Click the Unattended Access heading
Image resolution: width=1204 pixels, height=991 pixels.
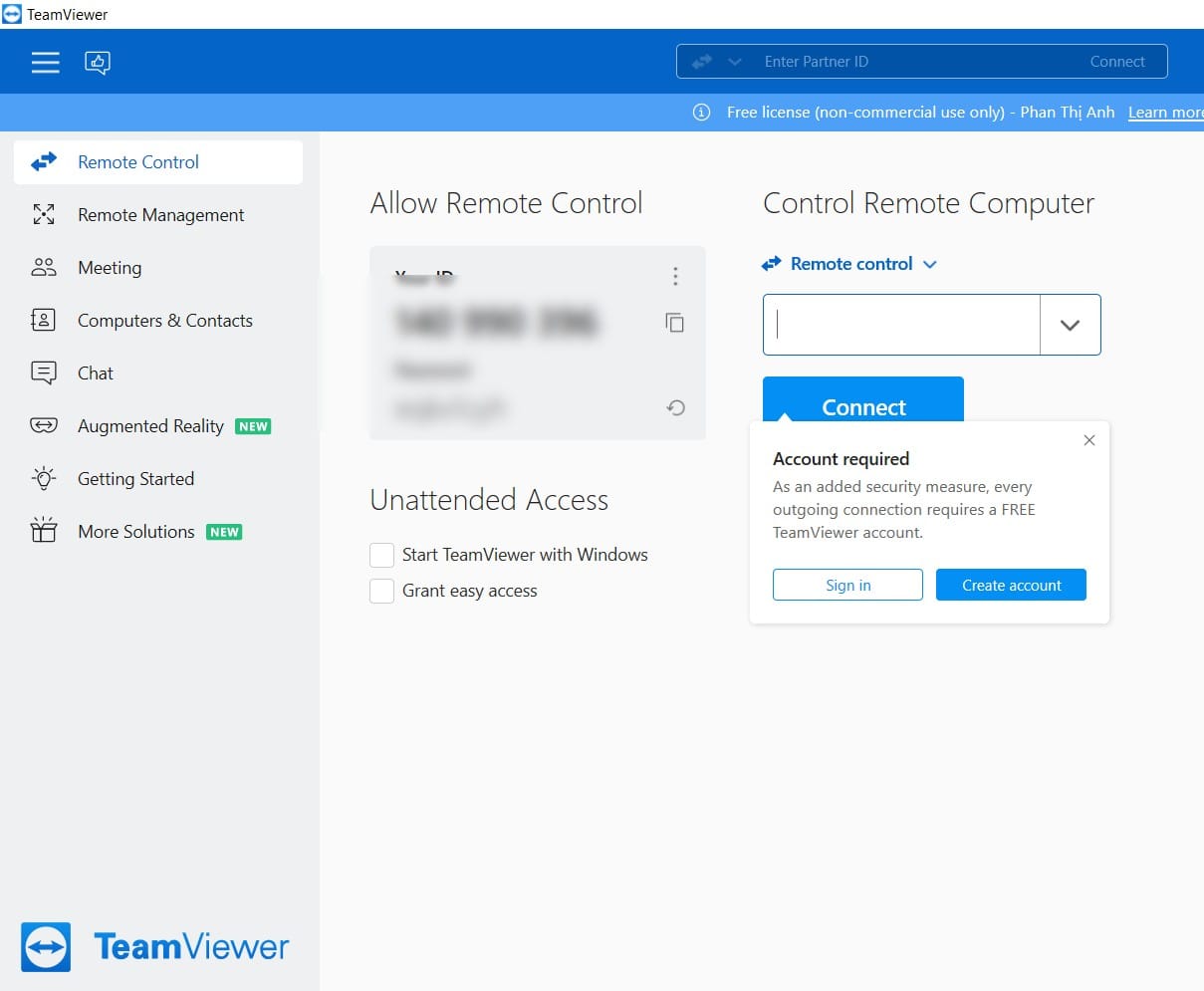489,500
